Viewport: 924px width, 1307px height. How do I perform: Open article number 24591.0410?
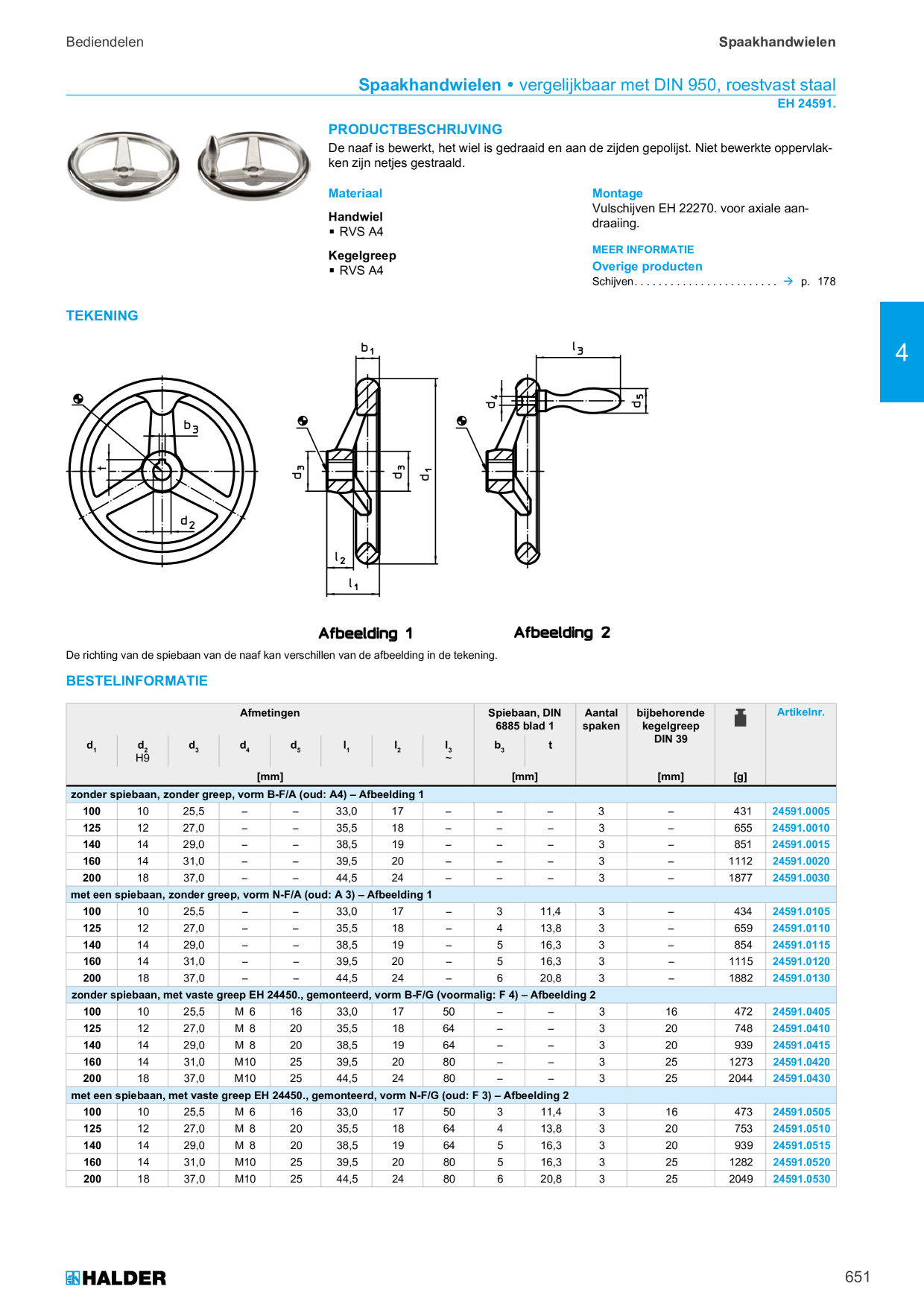[800, 1028]
